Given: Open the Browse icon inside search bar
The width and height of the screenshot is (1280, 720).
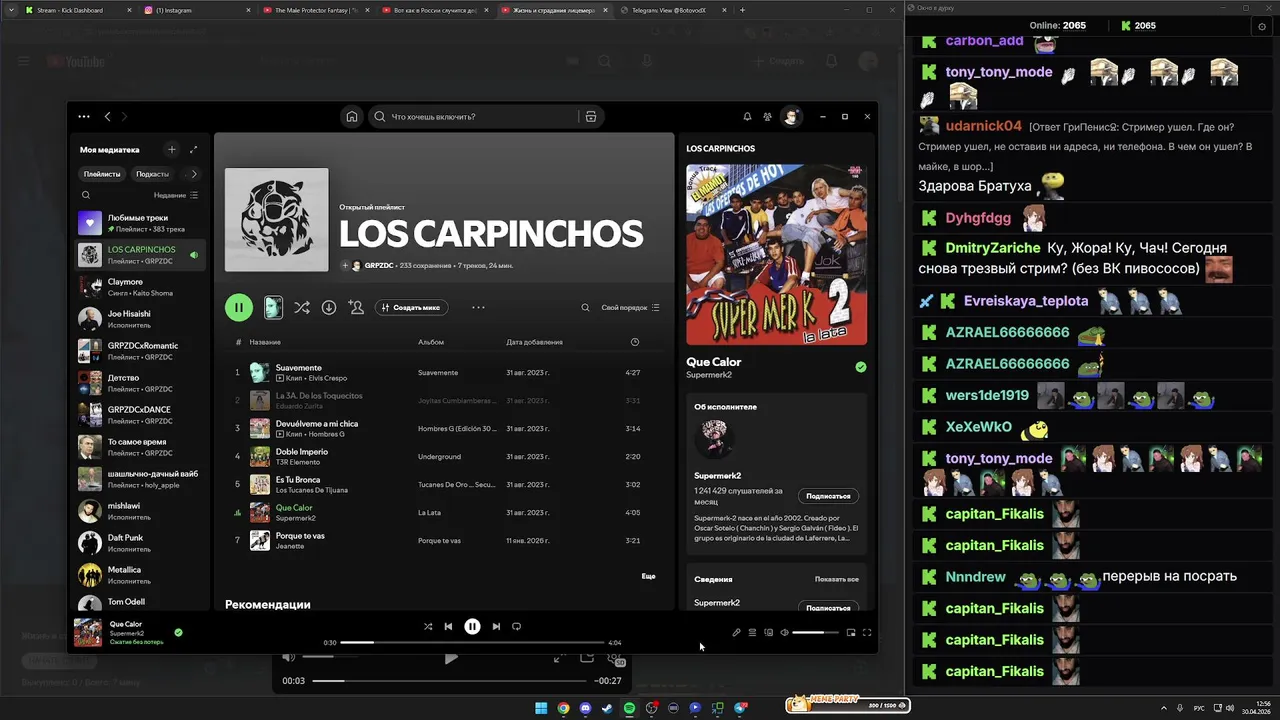Looking at the screenshot, I should pyautogui.click(x=591, y=117).
